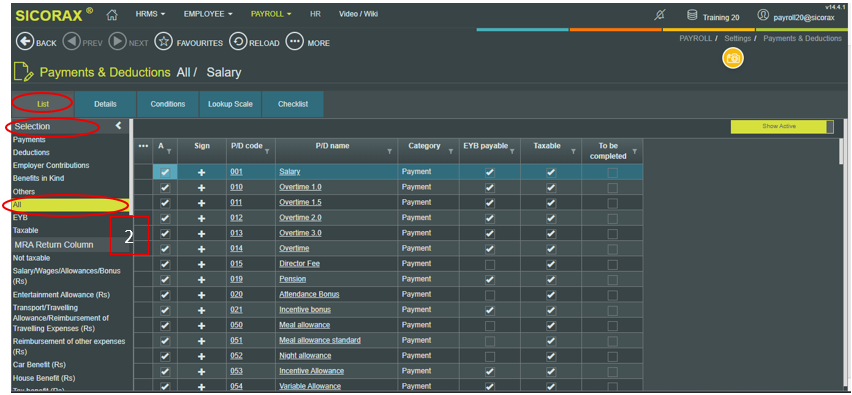Open Video / Wiki menu

pyautogui.click(x=358, y=14)
